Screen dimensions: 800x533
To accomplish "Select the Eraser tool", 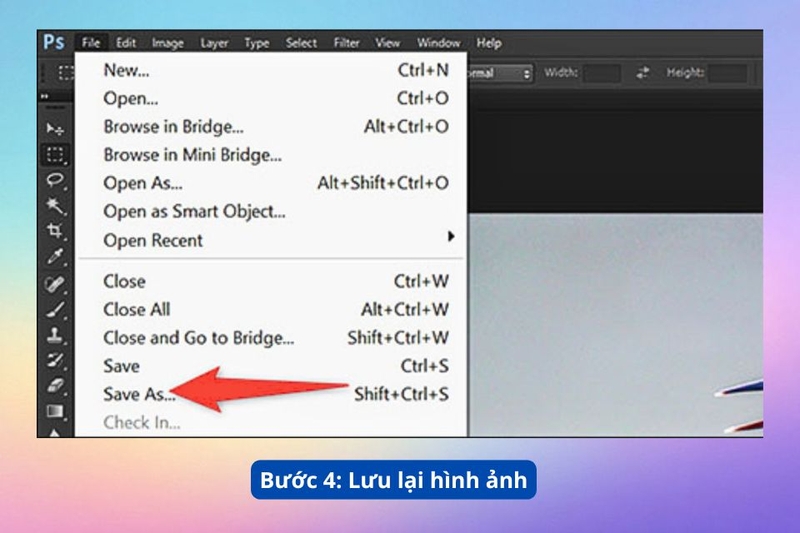I will (55, 386).
